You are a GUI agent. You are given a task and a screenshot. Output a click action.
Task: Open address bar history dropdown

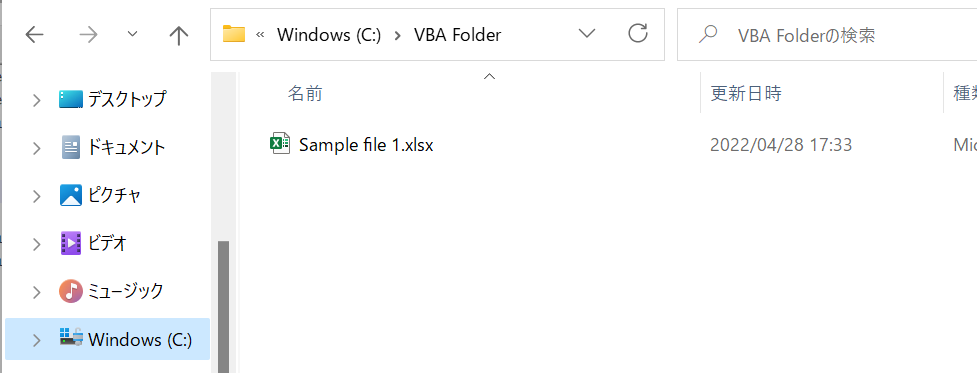587,34
